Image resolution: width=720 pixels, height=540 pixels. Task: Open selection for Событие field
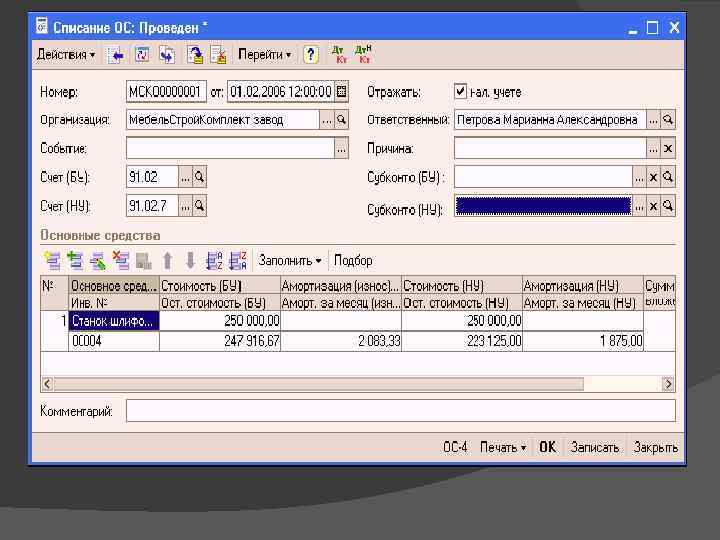(x=341, y=149)
